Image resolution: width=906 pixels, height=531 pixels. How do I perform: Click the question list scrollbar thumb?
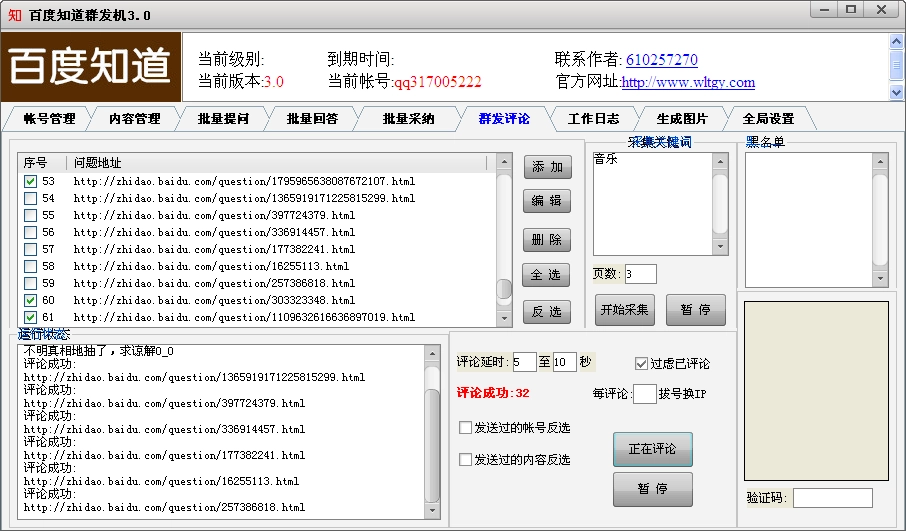coord(504,289)
